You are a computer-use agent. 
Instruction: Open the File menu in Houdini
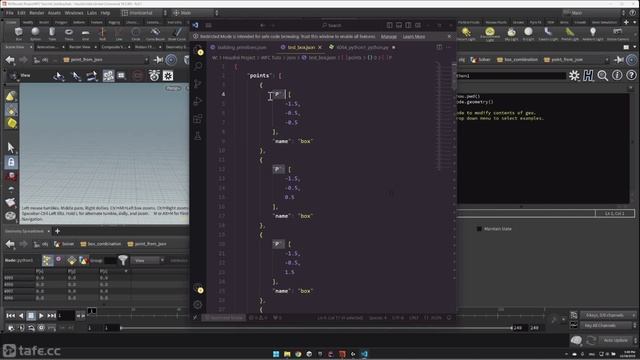[9, 13]
